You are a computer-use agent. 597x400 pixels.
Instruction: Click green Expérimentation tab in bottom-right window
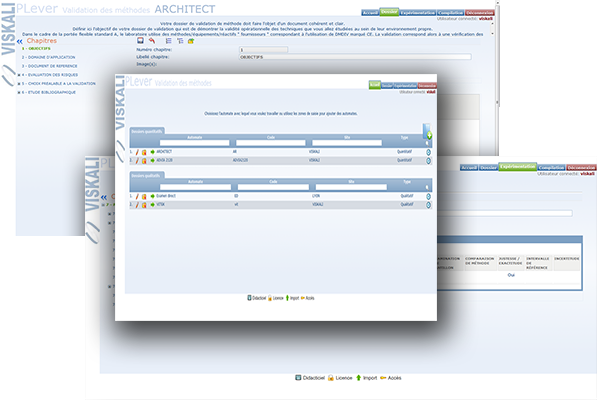point(518,167)
